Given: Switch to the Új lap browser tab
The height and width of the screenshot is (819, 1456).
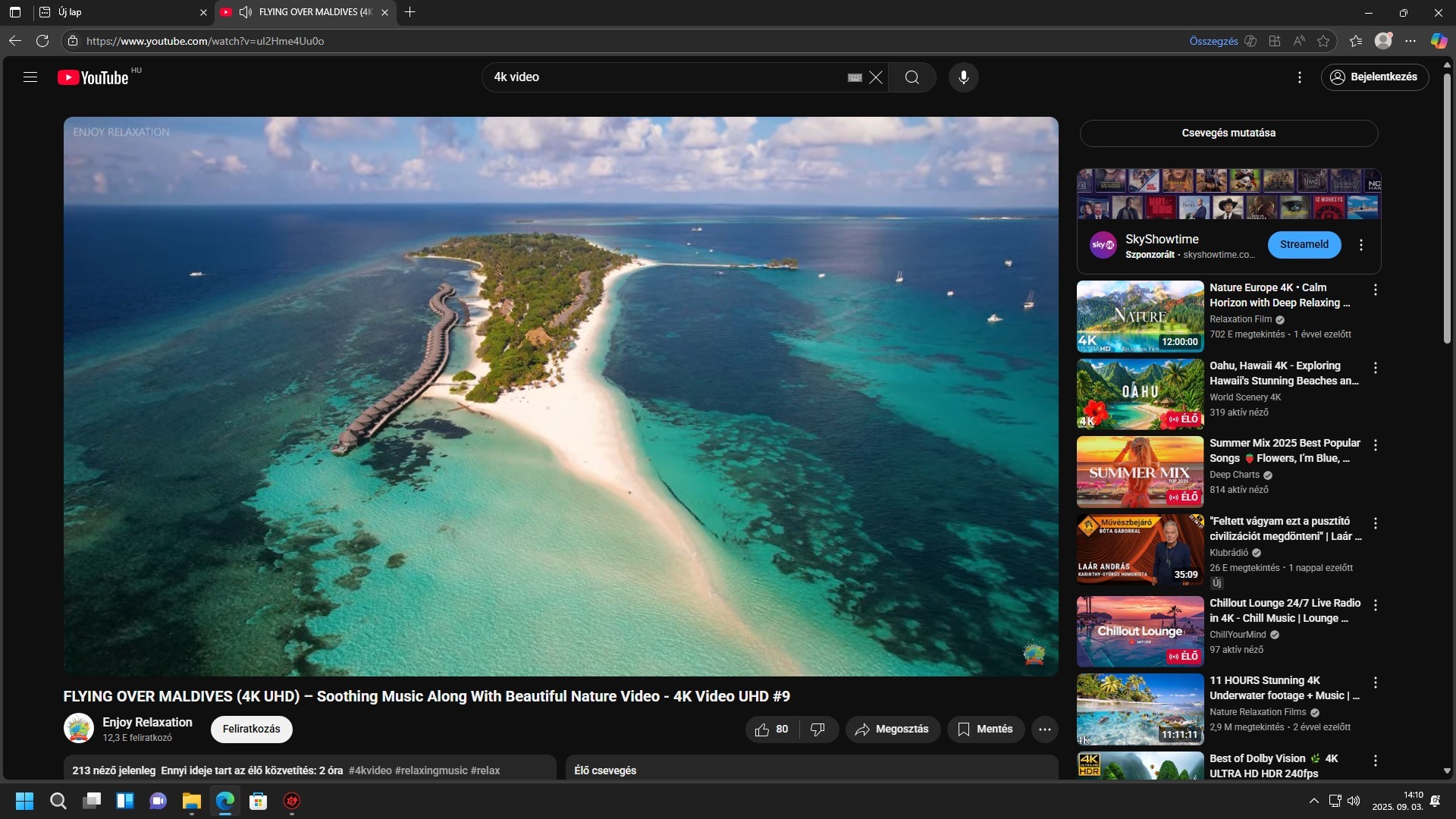Looking at the screenshot, I should [121, 12].
